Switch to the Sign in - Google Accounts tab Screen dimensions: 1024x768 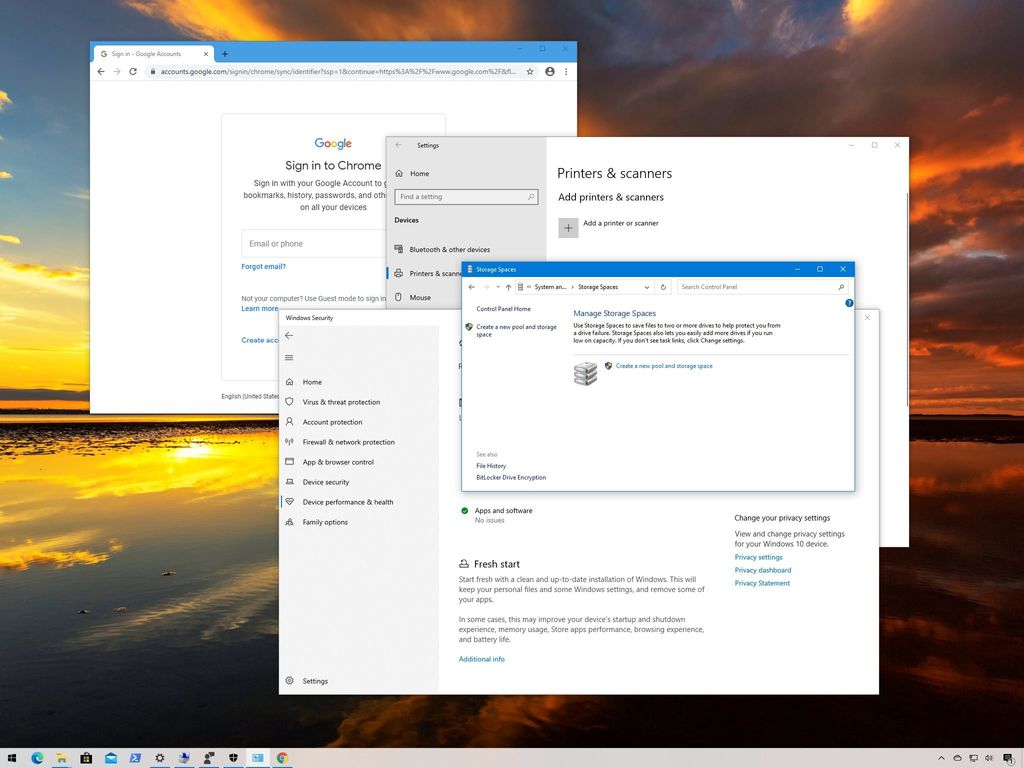pyautogui.click(x=145, y=53)
